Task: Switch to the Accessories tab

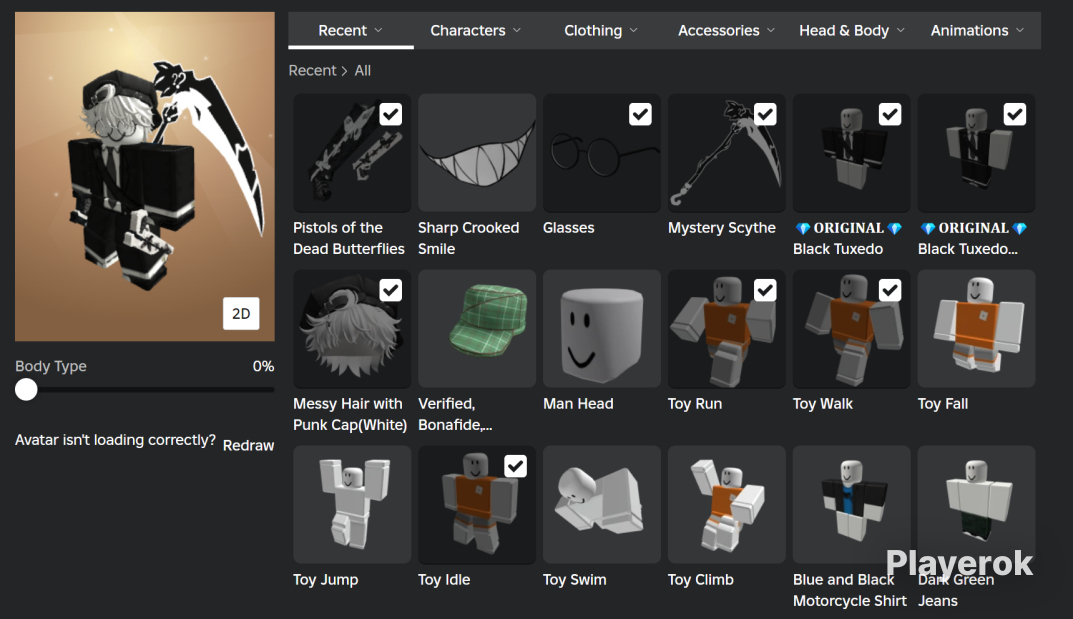Action: [x=725, y=30]
